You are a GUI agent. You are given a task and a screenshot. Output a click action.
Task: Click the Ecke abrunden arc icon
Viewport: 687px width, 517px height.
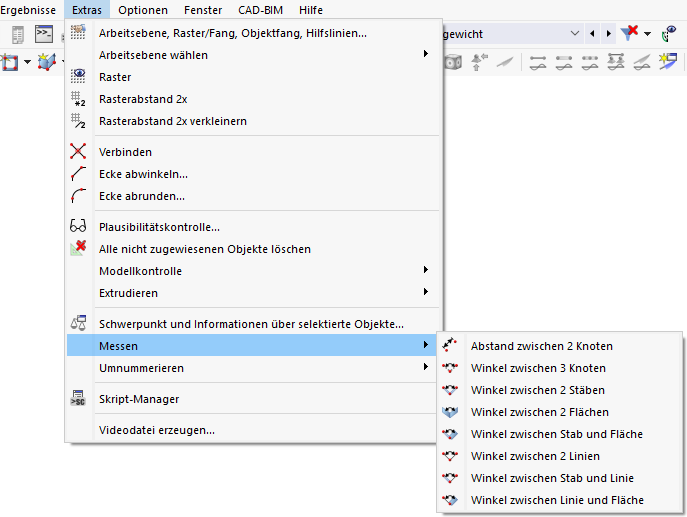point(78,195)
